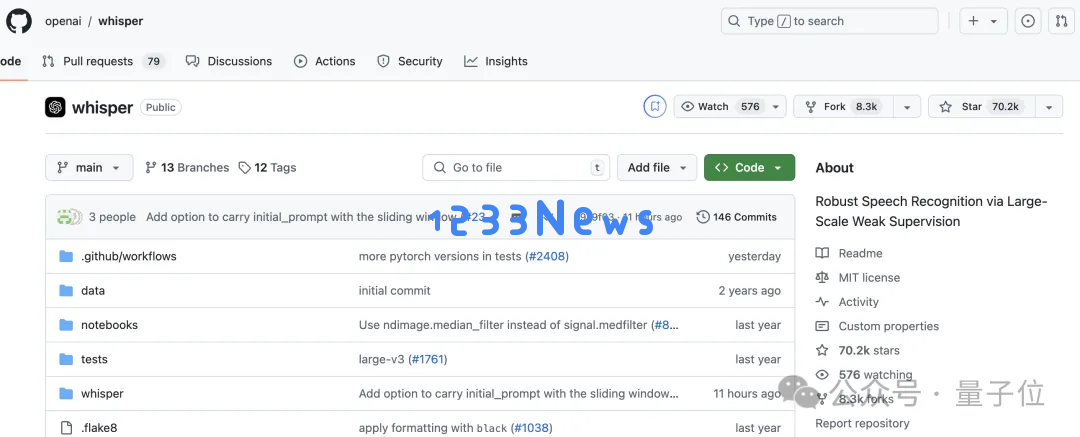Click the blue bookmark circle icon
Viewport: 1080px width, 437px height.
[654, 107]
